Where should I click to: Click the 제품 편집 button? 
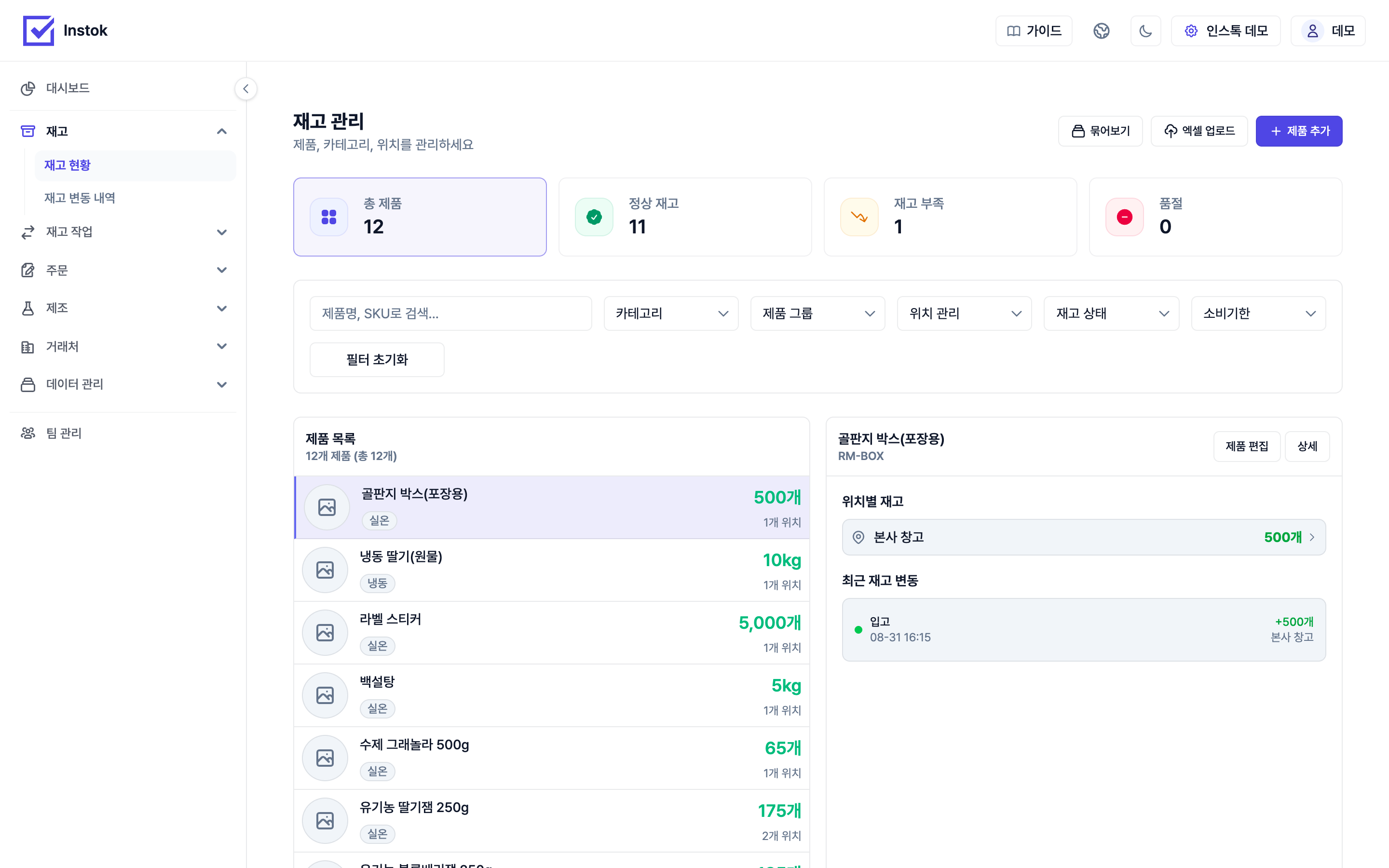[1247, 446]
